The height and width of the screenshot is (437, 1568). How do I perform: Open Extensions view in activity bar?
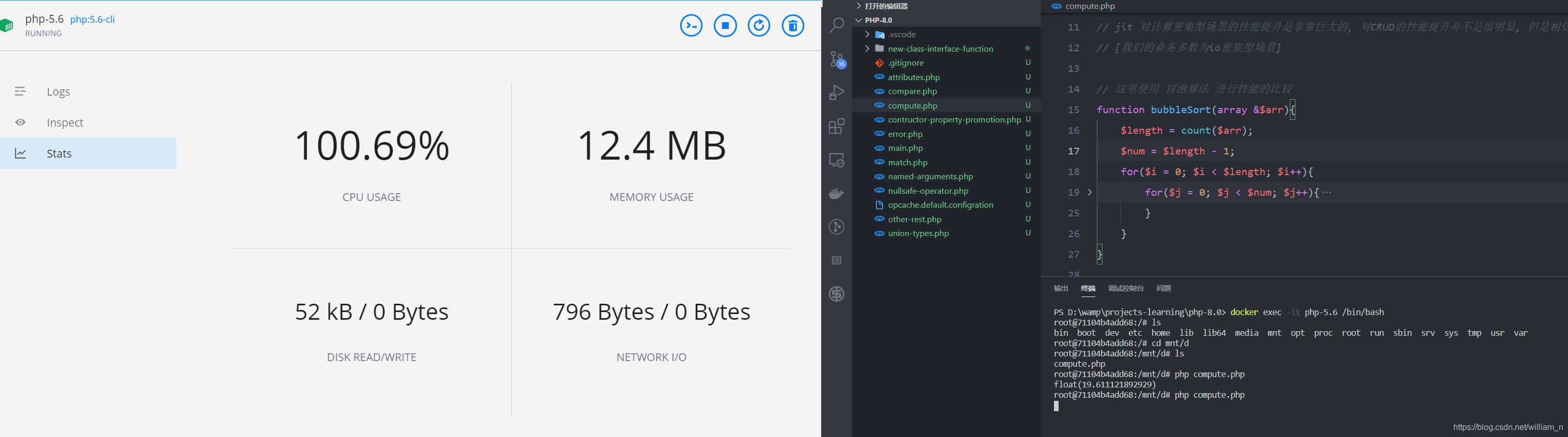(837, 126)
